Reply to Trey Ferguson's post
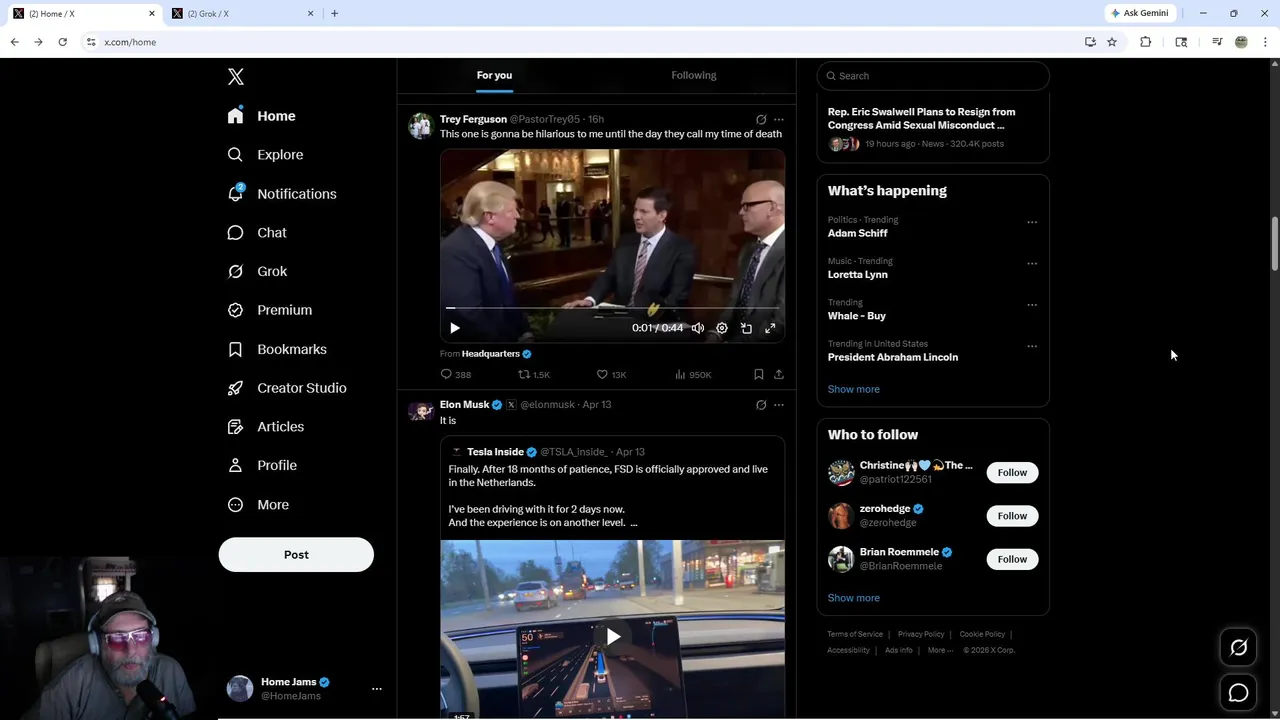This screenshot has width=1280, height=720. pyautogui.click(x=456, y=375)
